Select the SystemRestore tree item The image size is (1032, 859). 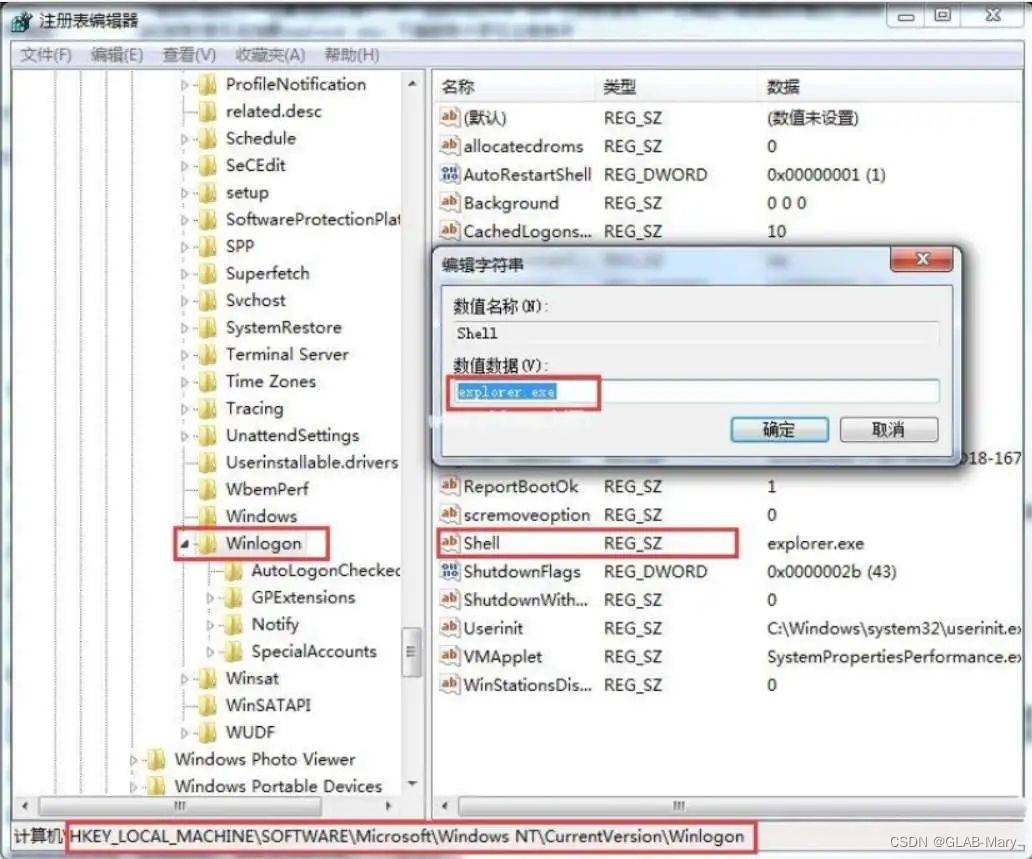(x=283, y=328)
